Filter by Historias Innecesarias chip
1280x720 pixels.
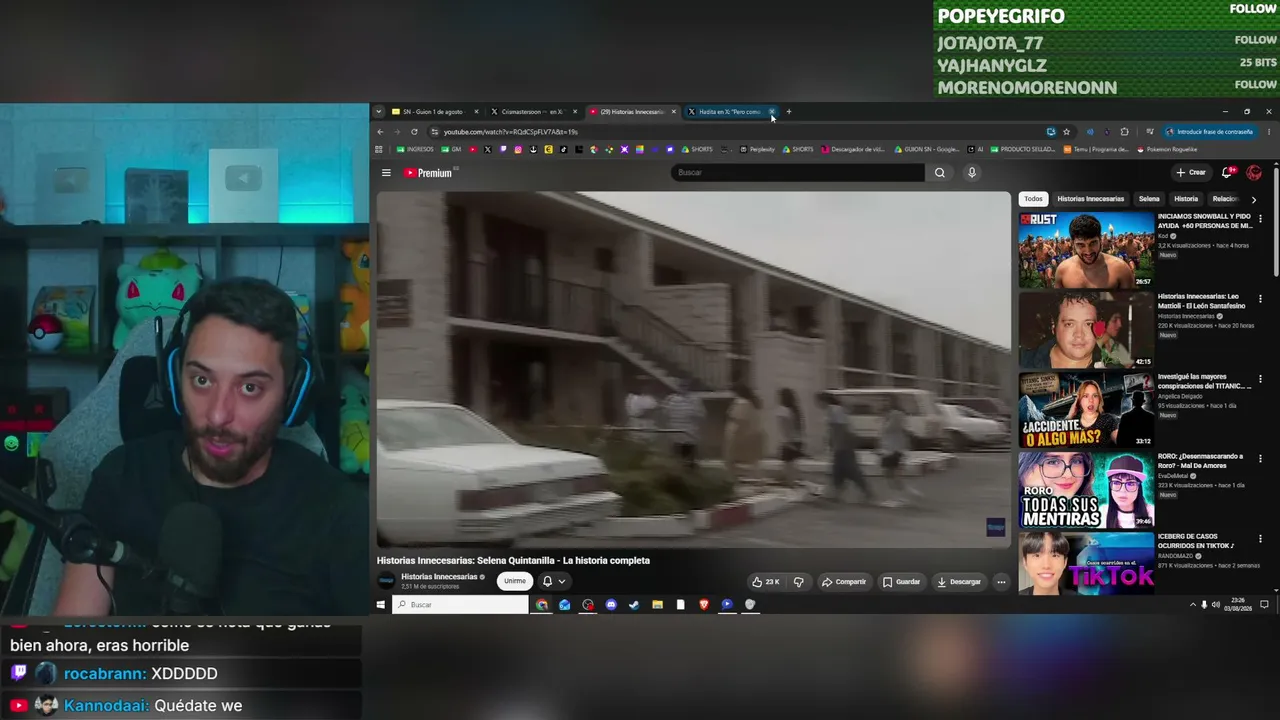(x=1091, y=199)
